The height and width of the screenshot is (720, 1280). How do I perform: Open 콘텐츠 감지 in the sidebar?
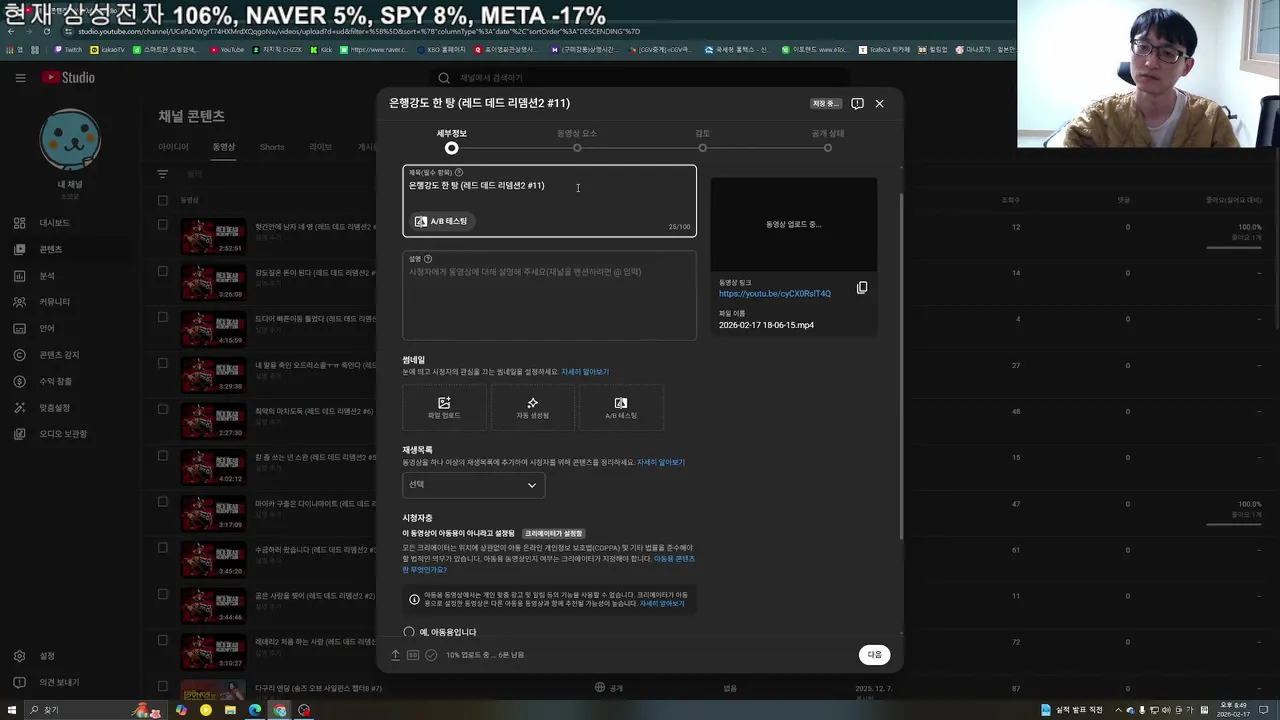tap(59, 355)
